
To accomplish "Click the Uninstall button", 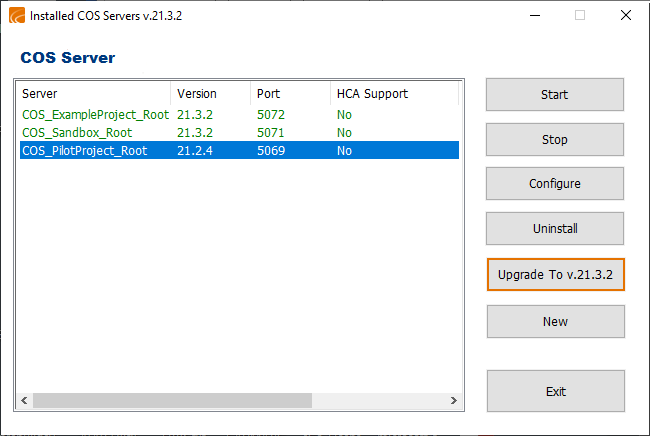I will (x=555, y=229).
